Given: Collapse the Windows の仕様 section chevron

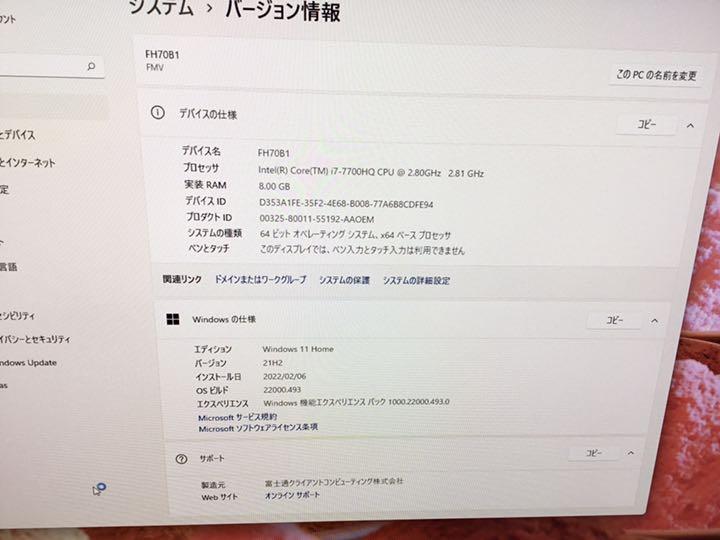Looking at the screenshot, I should (654, 321).
